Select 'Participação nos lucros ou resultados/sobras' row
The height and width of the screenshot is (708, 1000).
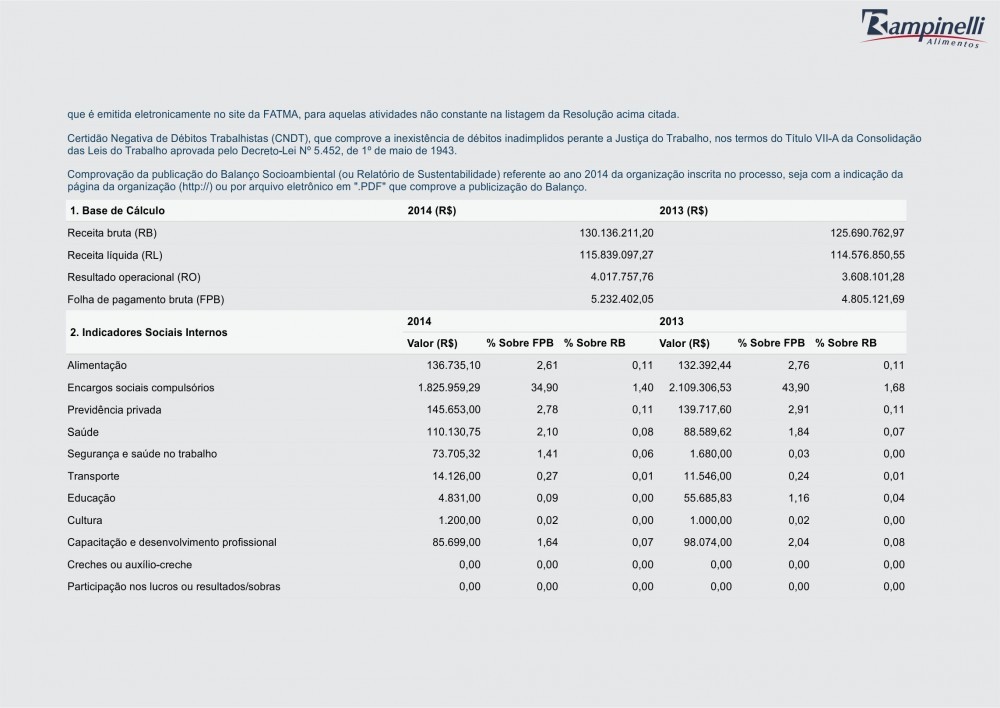tap(173, 586)
